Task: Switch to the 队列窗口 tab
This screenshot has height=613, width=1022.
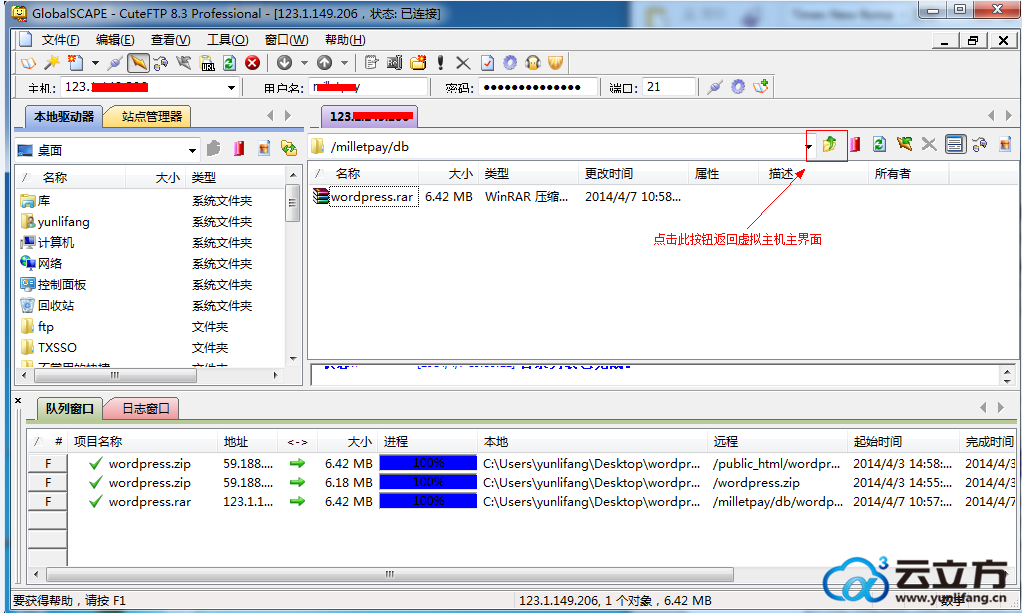Action: click(x=69, y=409)
